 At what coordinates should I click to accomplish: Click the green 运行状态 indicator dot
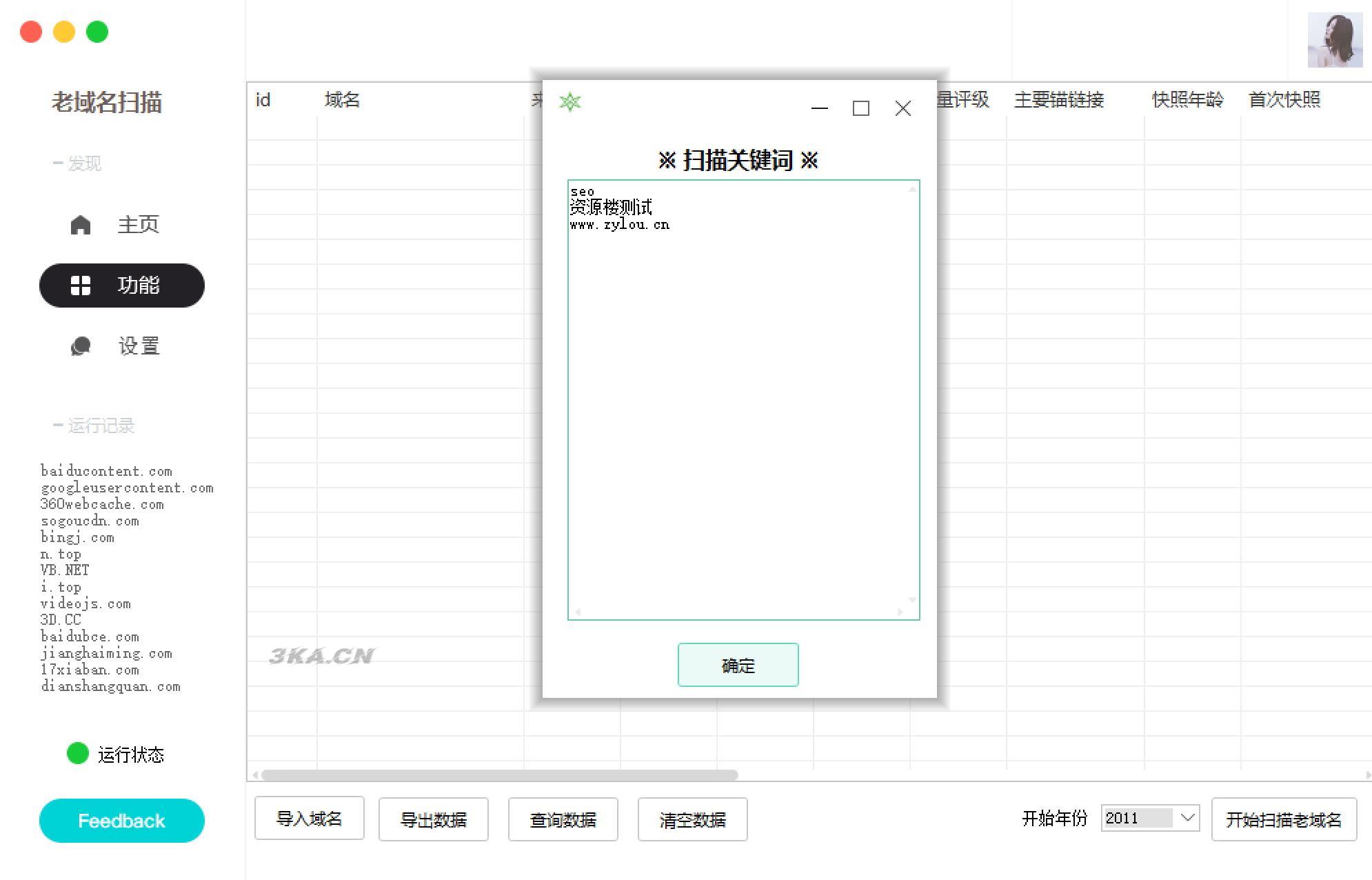point(78,753)
